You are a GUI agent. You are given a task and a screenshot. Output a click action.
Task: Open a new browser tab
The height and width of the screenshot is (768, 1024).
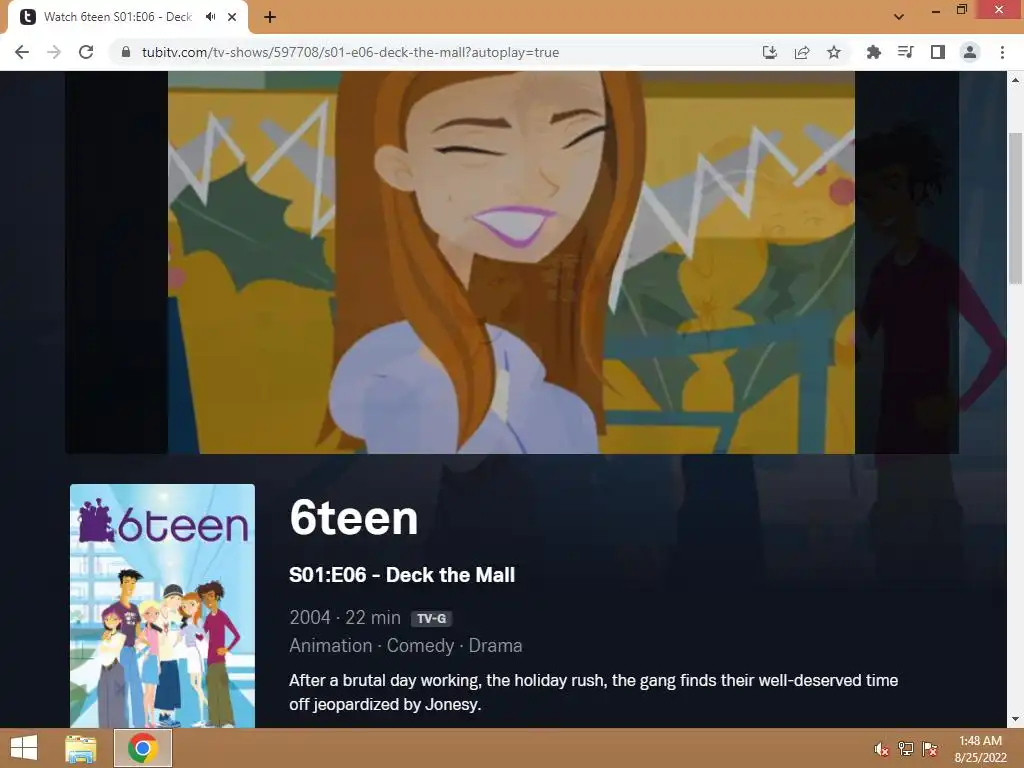[270, 17]
